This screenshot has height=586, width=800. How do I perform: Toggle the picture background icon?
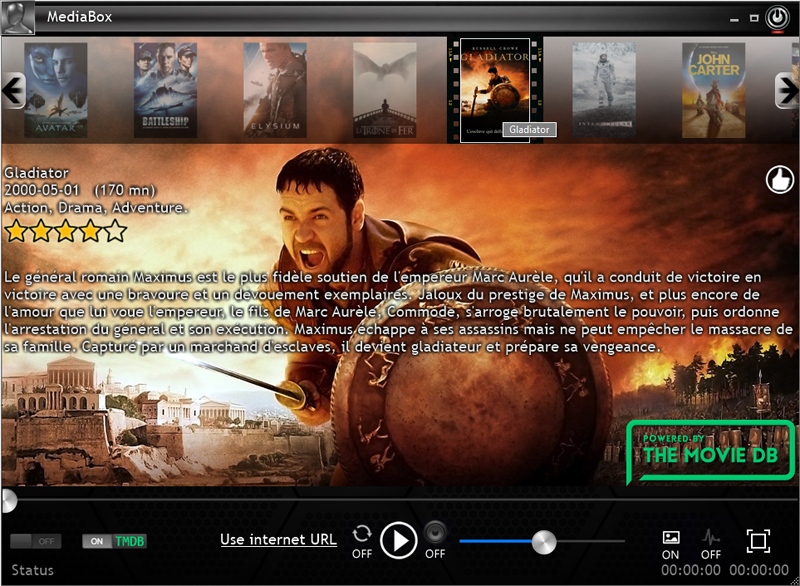pyautogui.click(x=670, y=537)
